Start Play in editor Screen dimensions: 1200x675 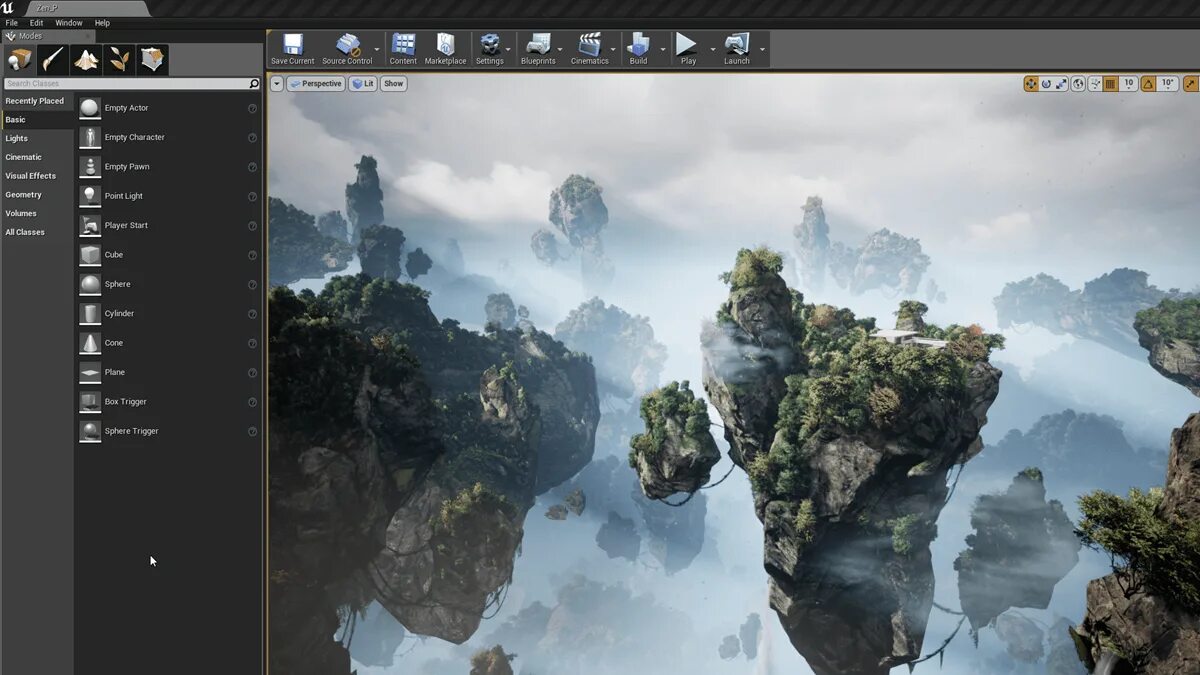coord(688,49)
